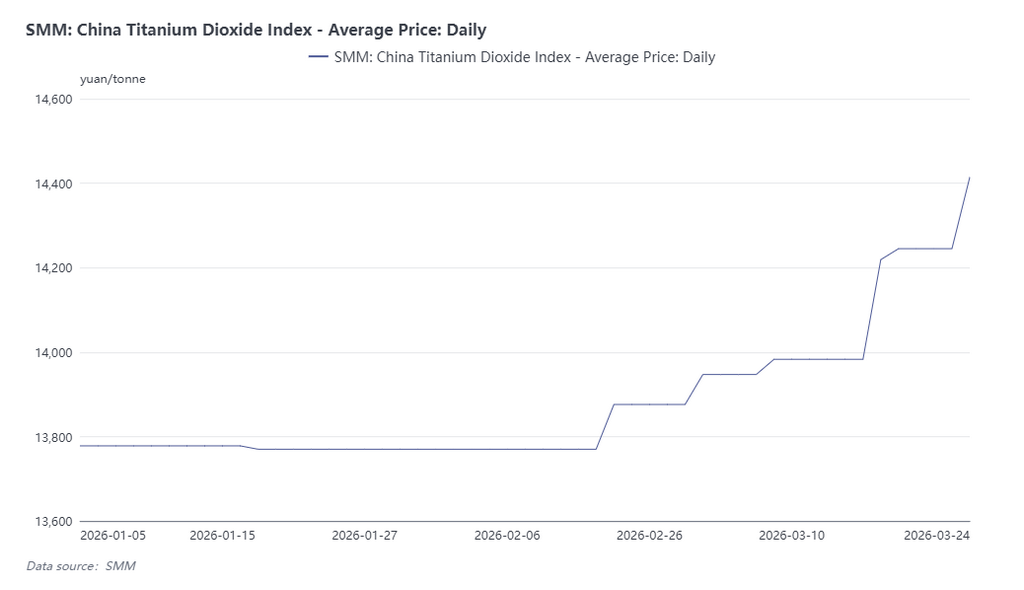
Task: Click the 14,600 y-axis label
Action: (x=54, y=99)
